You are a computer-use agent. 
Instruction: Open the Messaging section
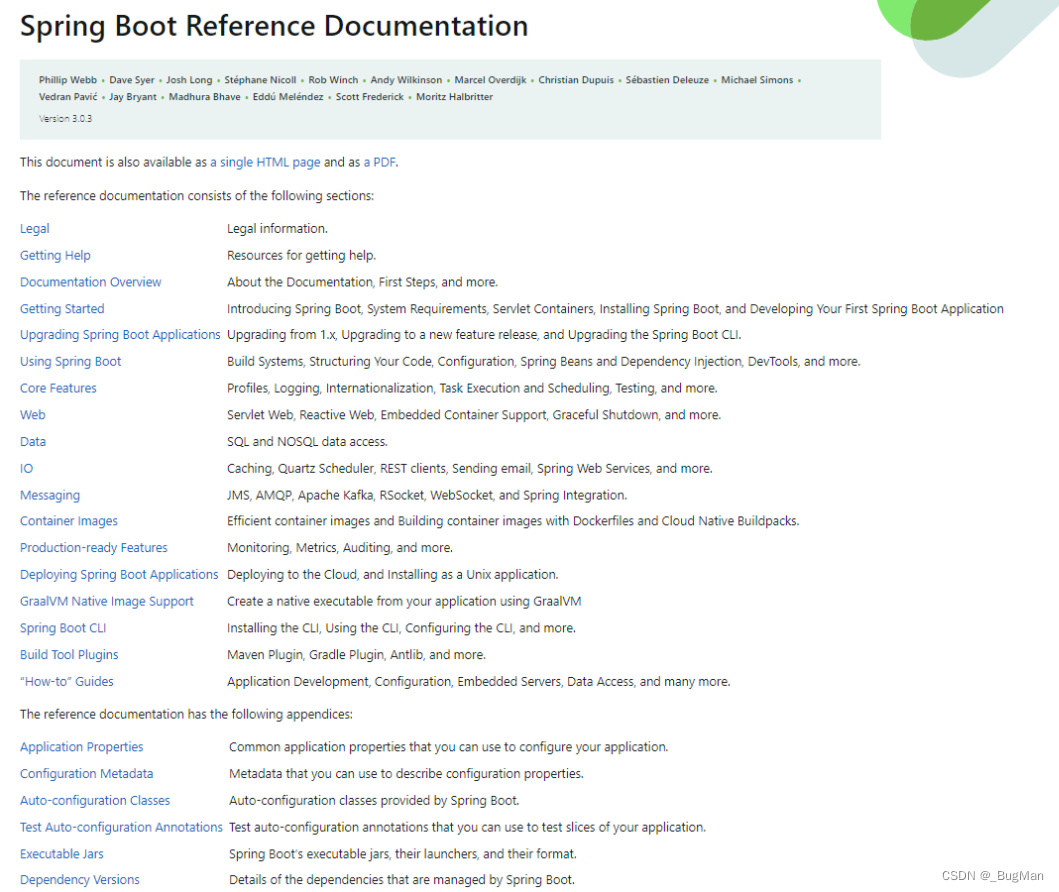click(x=50, y=494)
